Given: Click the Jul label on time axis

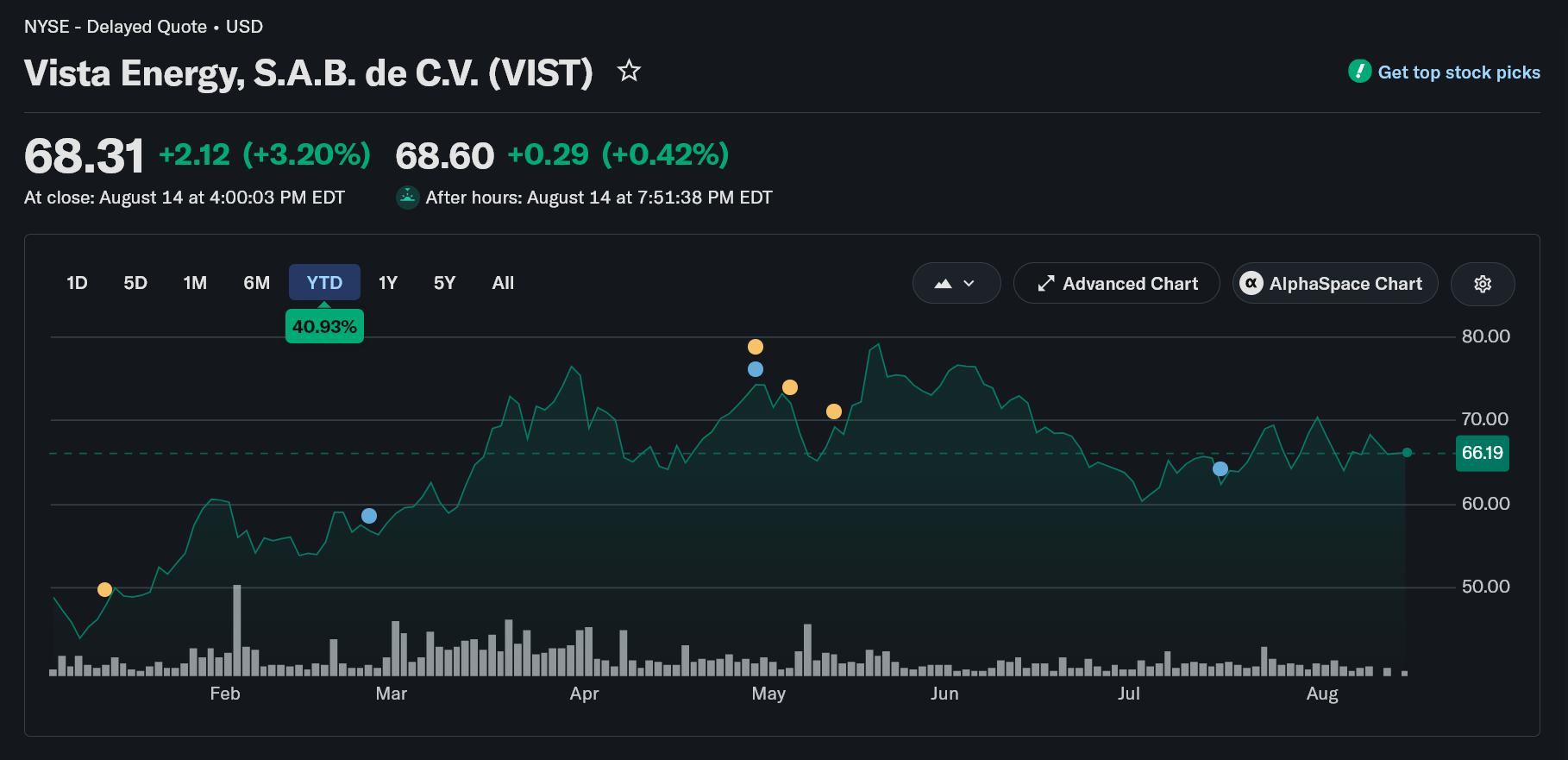Looking at the screenshot, I should (1129, 694).
